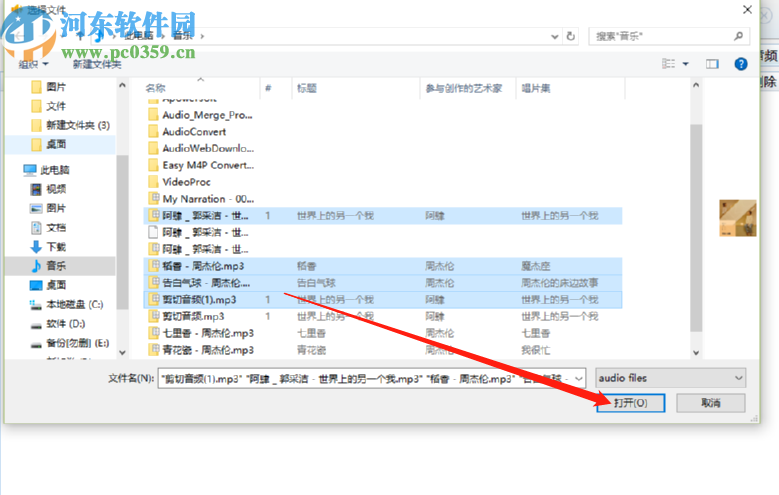This screenshot has width=779, height=495.
Task: Open 图片 library under This PC
Action: 48,208
